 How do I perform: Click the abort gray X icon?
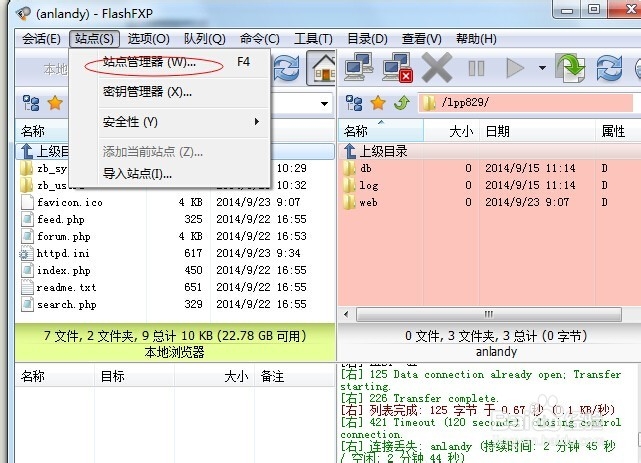437,67
